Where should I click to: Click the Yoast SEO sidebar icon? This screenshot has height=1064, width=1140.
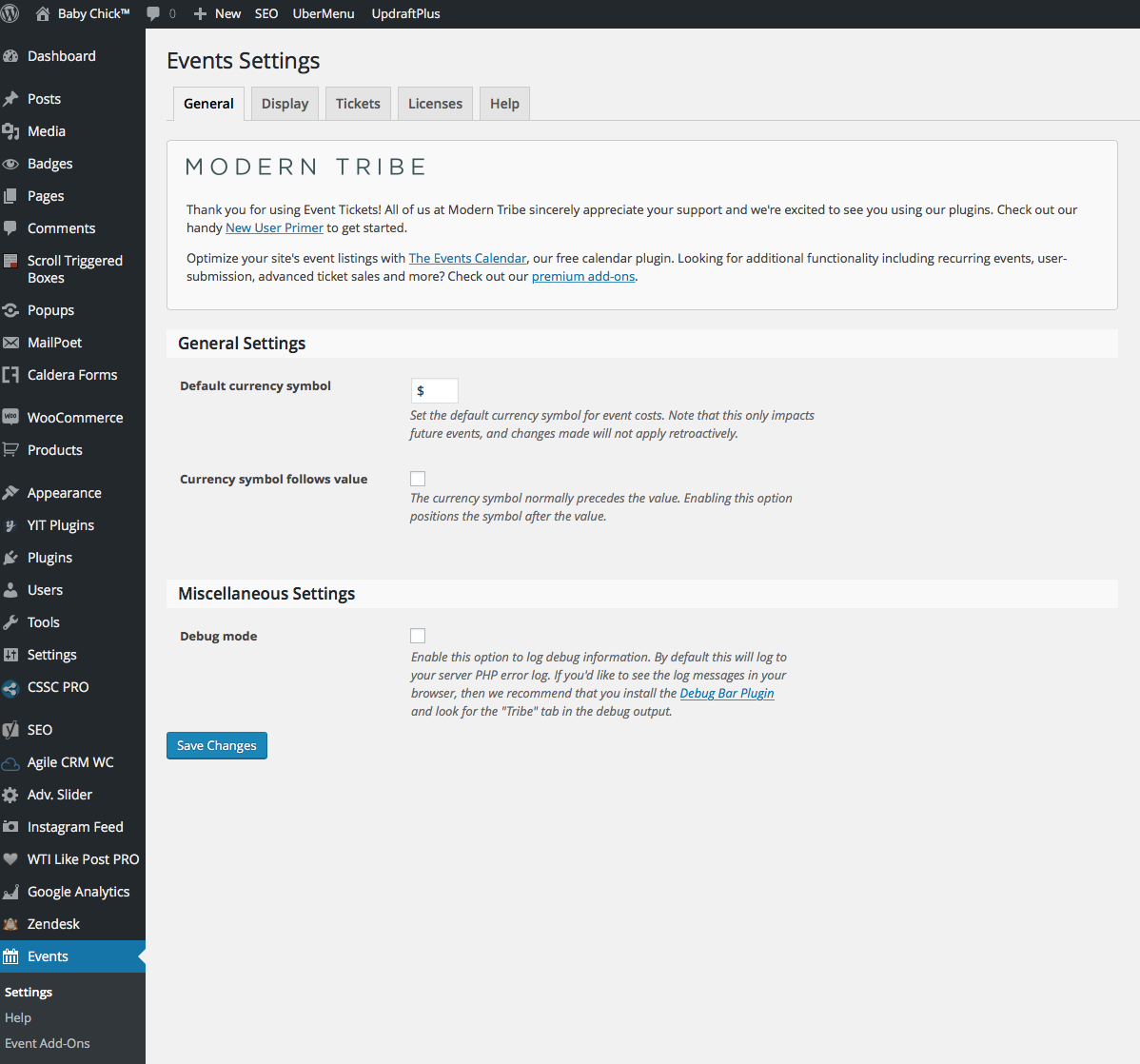(x=10, y=730)
